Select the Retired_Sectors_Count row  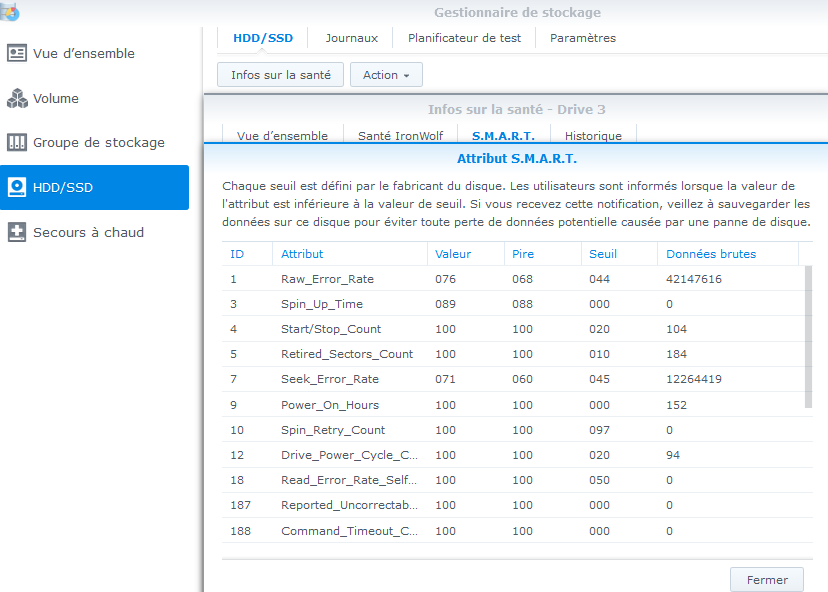[513, 354]
